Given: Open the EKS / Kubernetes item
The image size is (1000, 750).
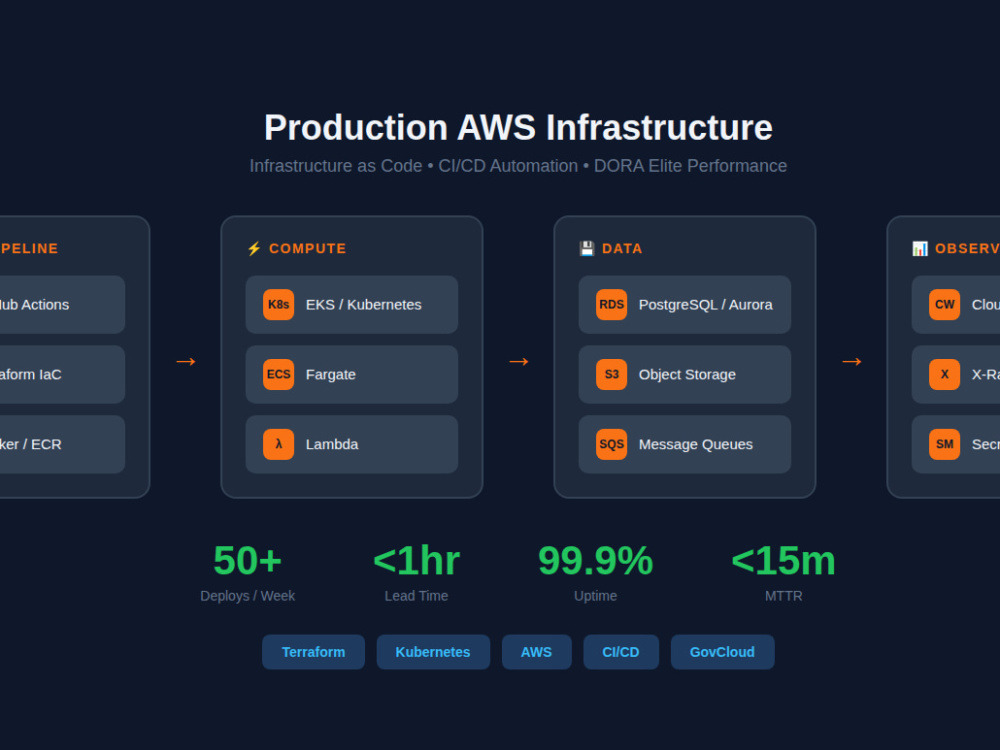Looking at the screenshot, I should [351, 305].
